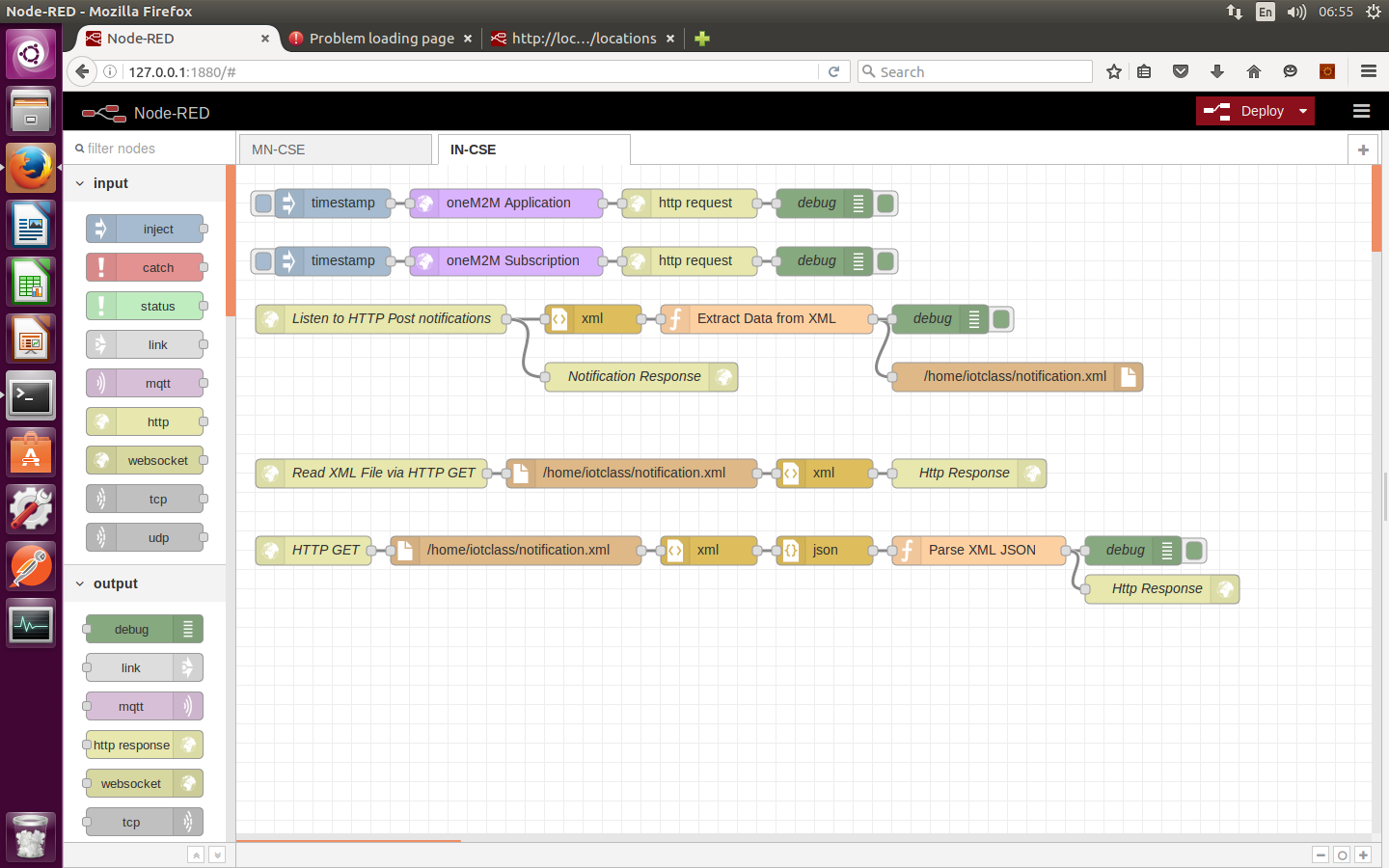Toggle debug button after Extract Data from XML
This screenshot has height=868, width=1389.
(1001, 319)
